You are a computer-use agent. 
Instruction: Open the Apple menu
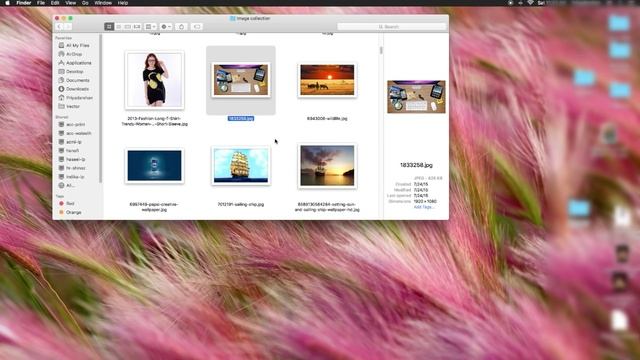point(7,2)
